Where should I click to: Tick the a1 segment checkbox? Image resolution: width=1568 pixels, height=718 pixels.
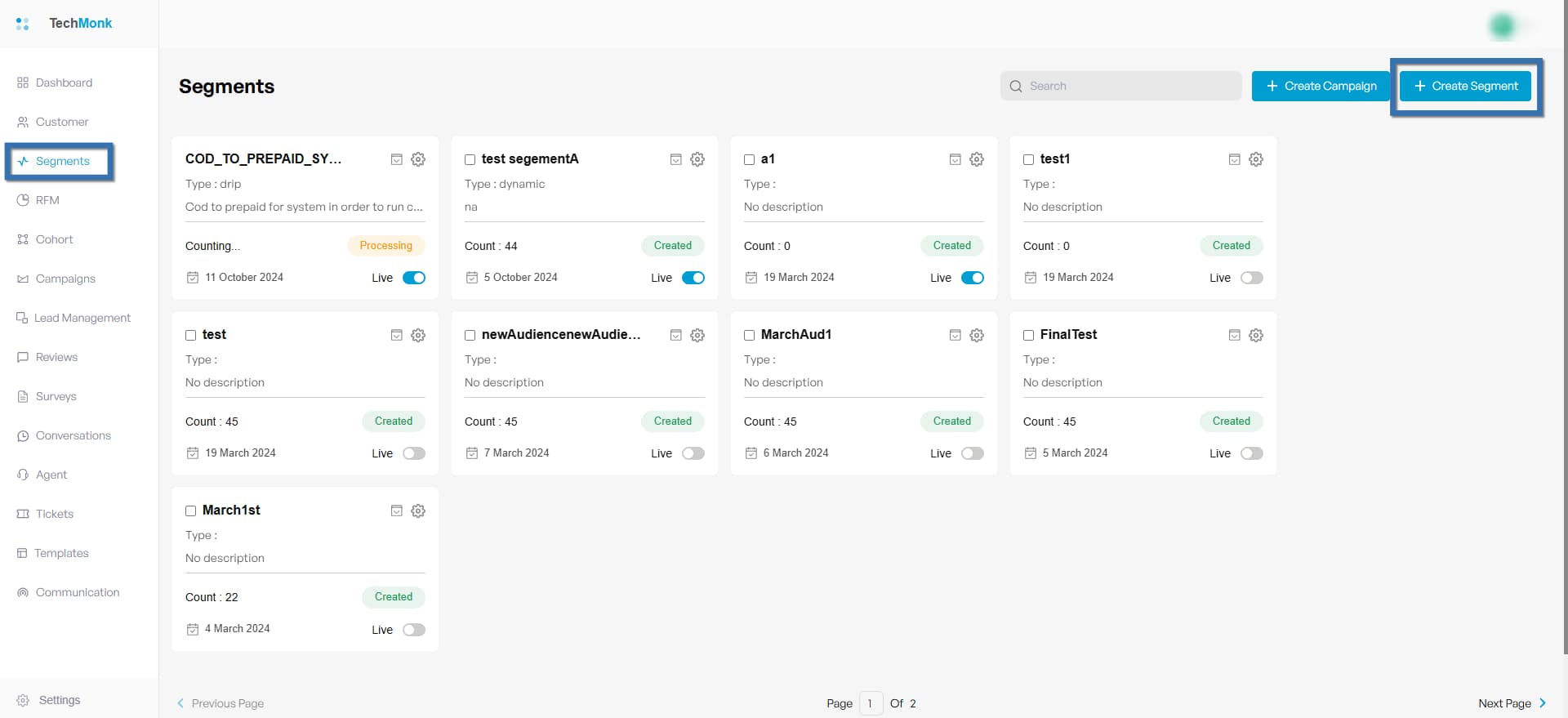tap(750, 159)
